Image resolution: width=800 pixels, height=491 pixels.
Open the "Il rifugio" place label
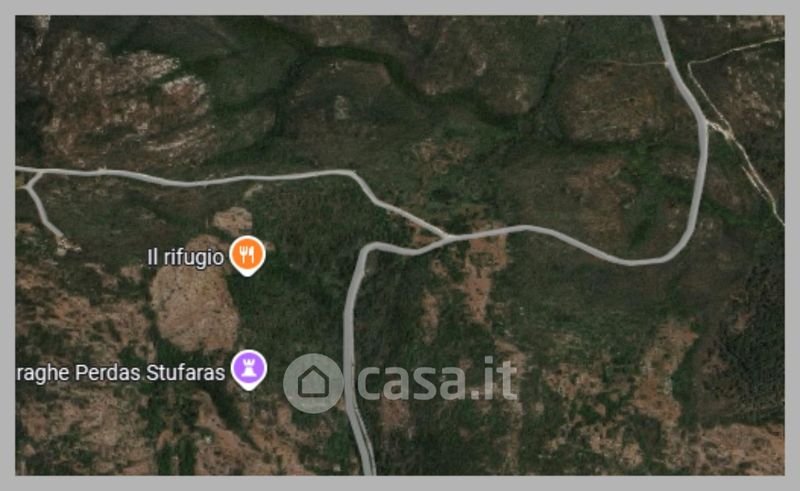click(x=185, y=257)
